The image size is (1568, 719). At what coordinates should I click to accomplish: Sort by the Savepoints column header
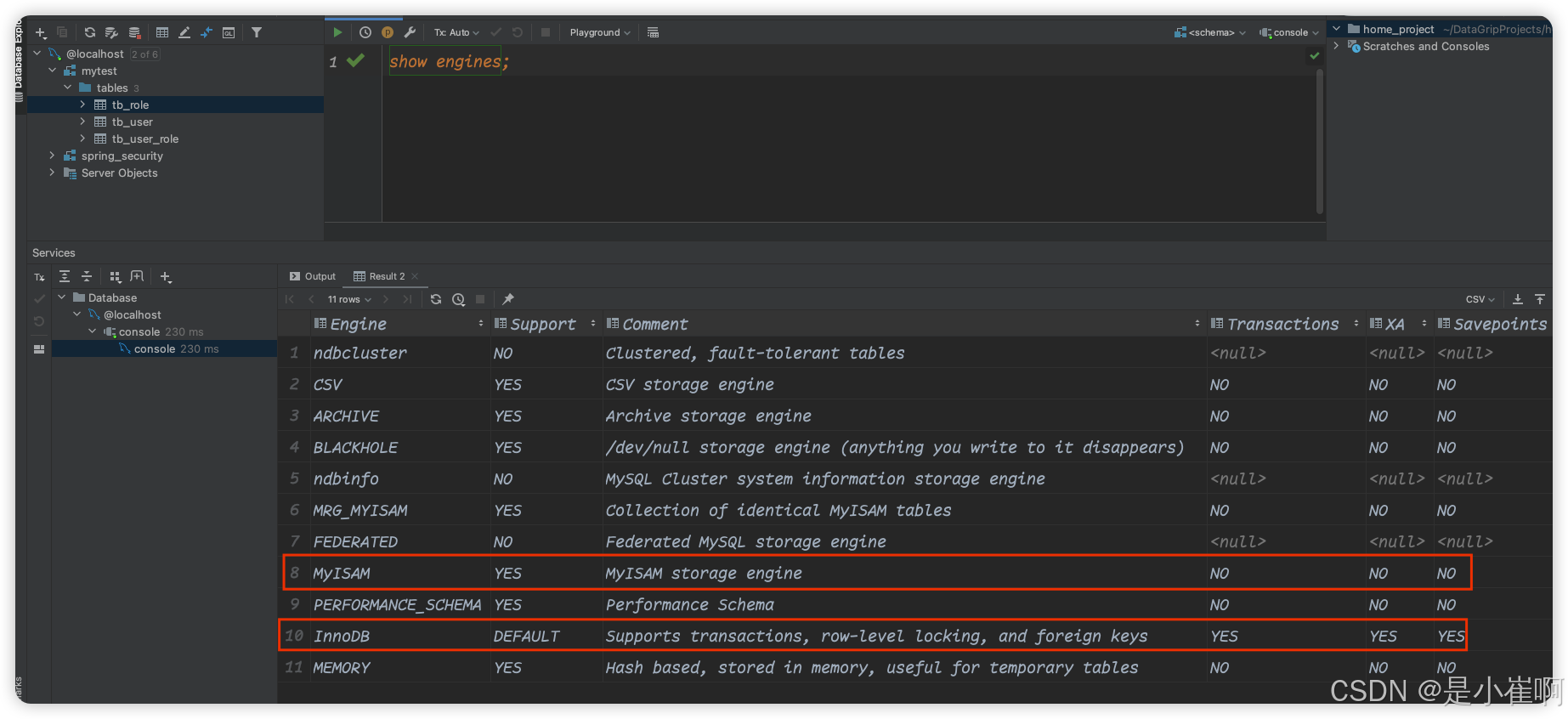point(1492,324)
